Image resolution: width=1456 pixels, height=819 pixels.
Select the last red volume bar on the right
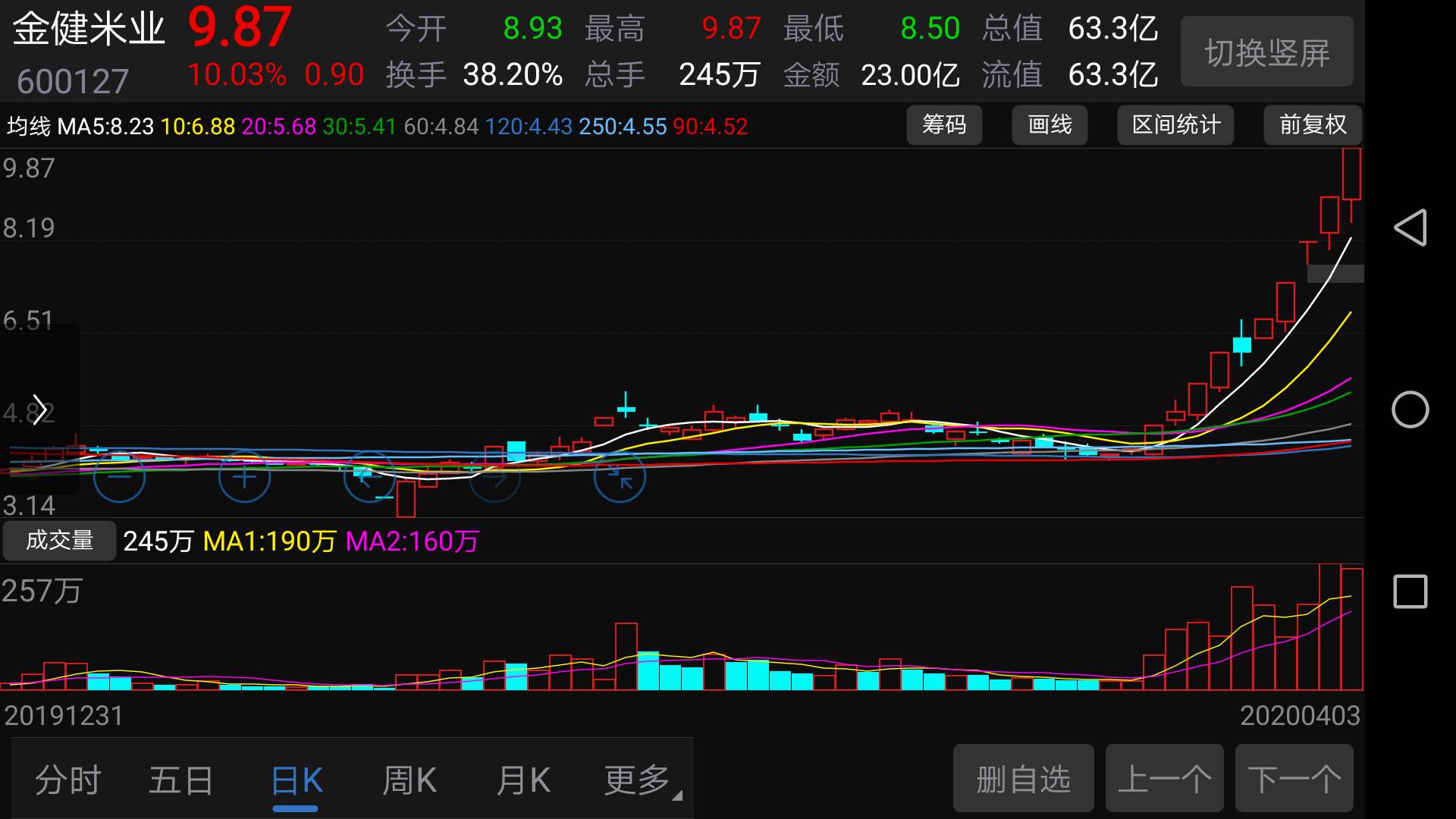click(1351, 629)
